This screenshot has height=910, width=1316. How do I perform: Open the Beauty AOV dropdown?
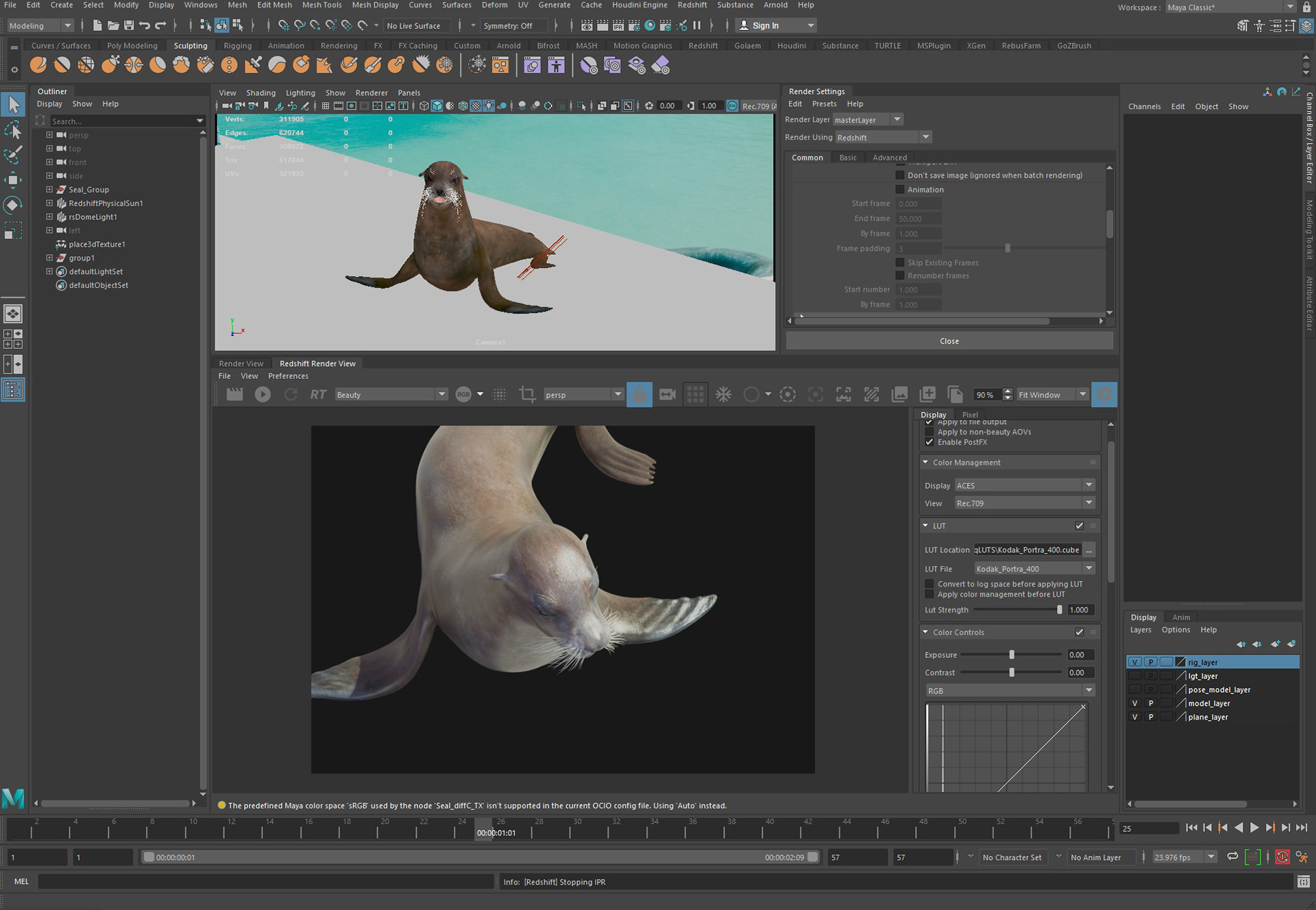pyautogui.click(x=391, y=395)
